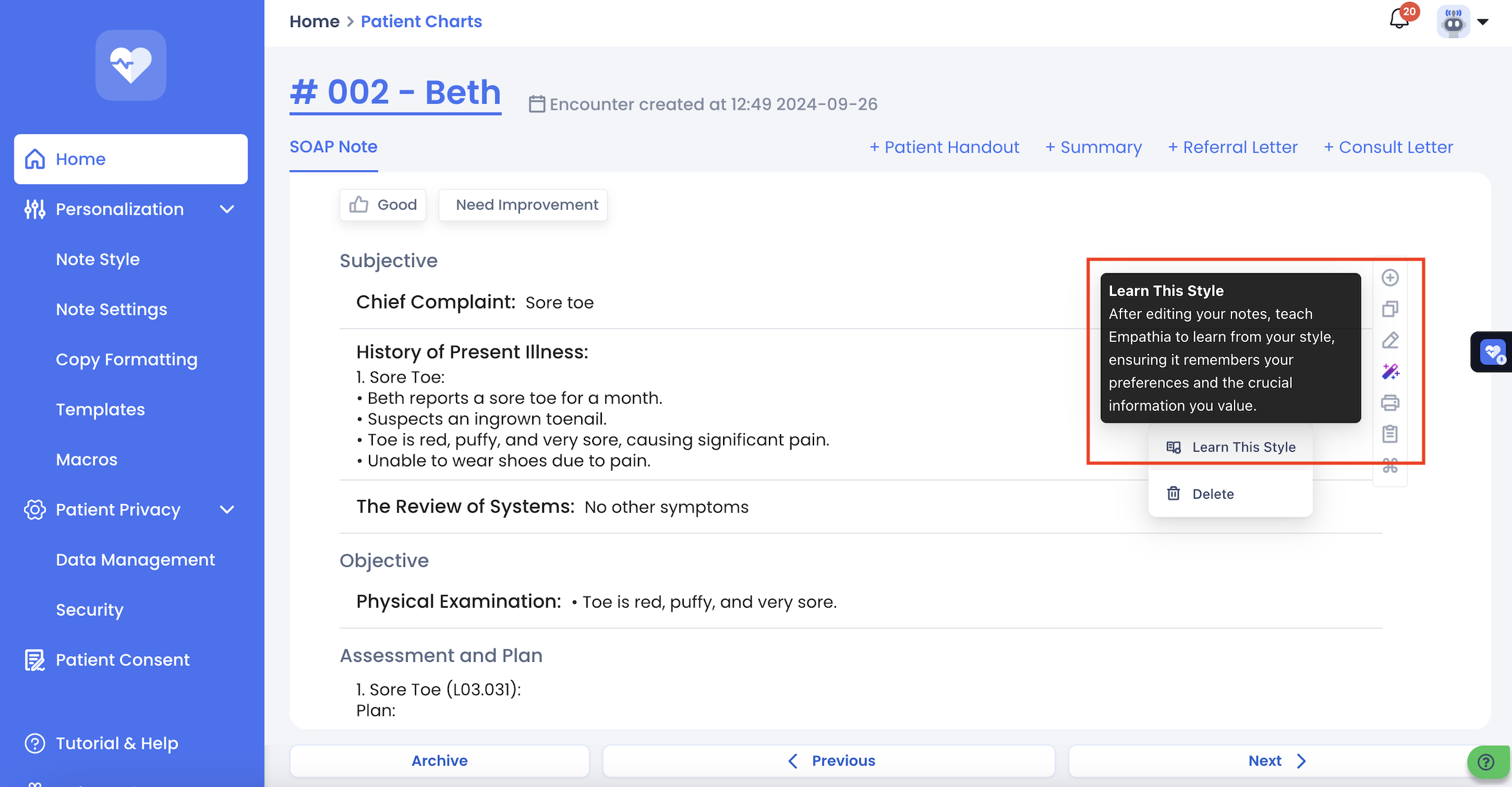1512x787 pixels.
Task: Collapse the Patient Privacy sidebar section
Action: [x=227, y=510]
